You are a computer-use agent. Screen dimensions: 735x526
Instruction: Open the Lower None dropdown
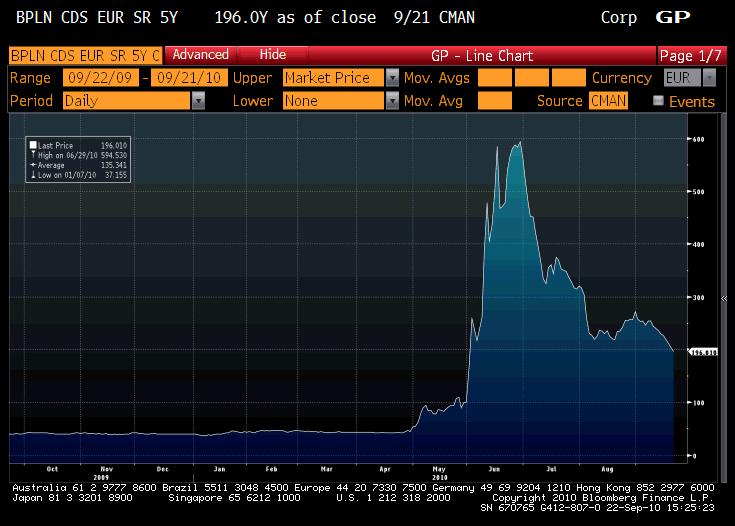click(x=392, y=101)
